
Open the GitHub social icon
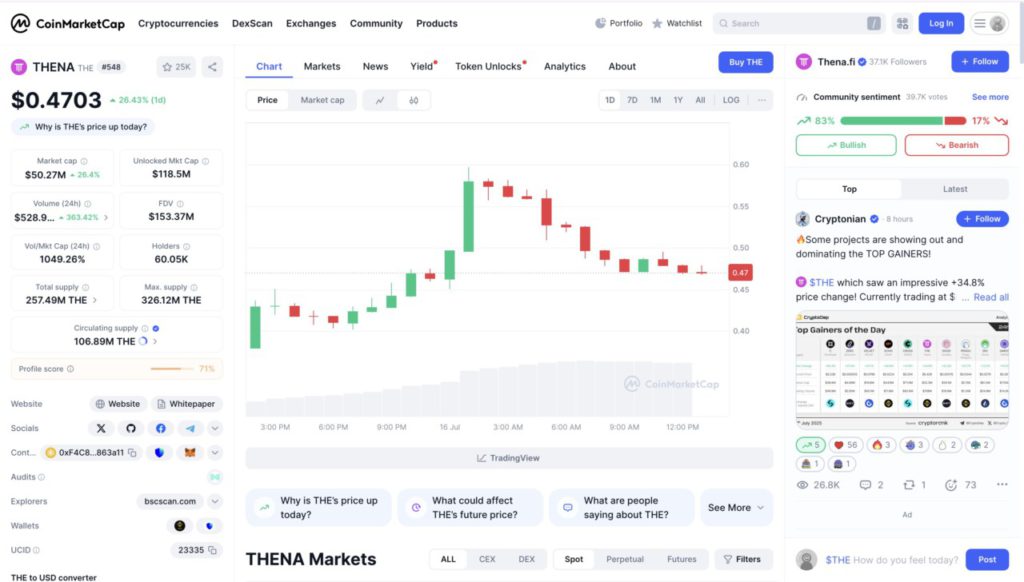131,428
